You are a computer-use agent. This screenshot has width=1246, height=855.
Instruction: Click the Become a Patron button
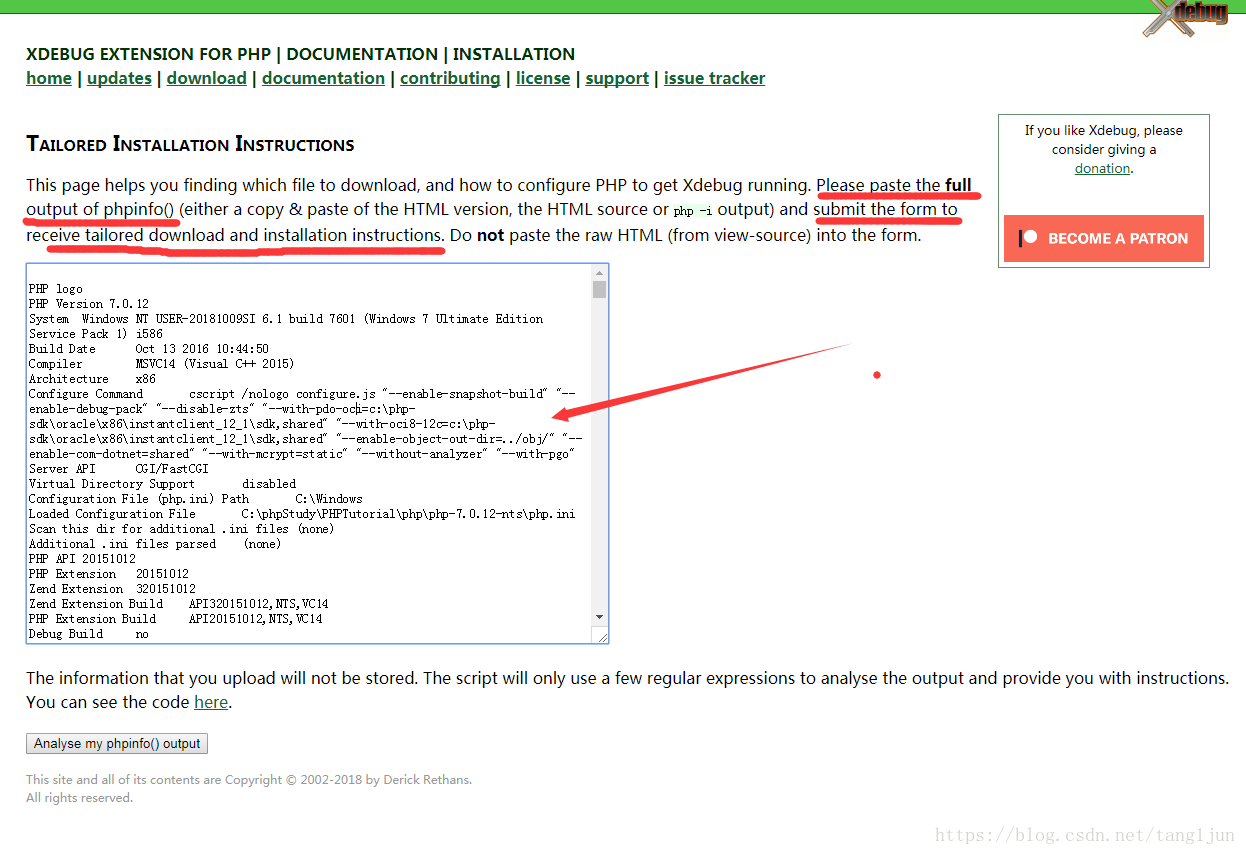tap(1104, 238)
